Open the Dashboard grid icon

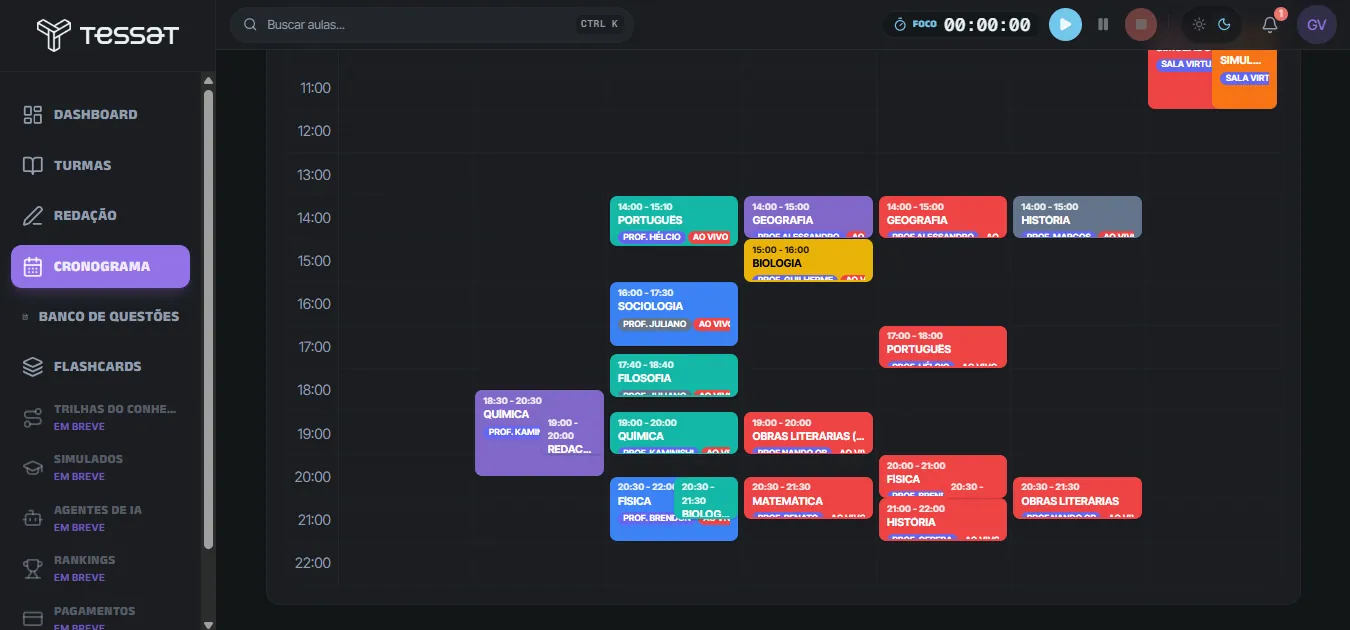click(32, 114)
